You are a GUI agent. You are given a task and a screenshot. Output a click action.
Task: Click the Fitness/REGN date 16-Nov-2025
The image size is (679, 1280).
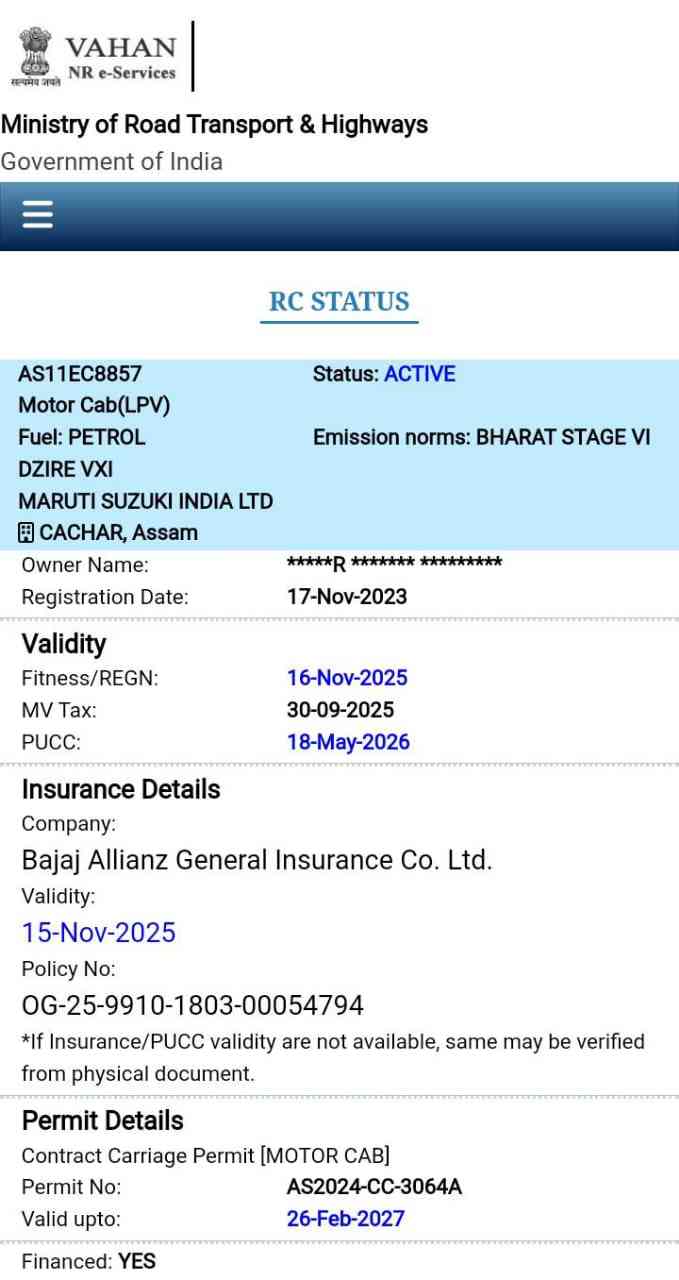(x=347, y=678)
